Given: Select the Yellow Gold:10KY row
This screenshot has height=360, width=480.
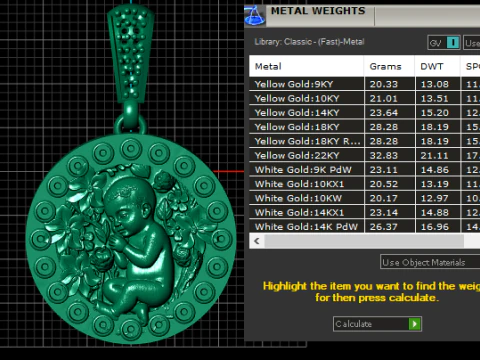Looking at the screenshot, I should coord(365,98).
